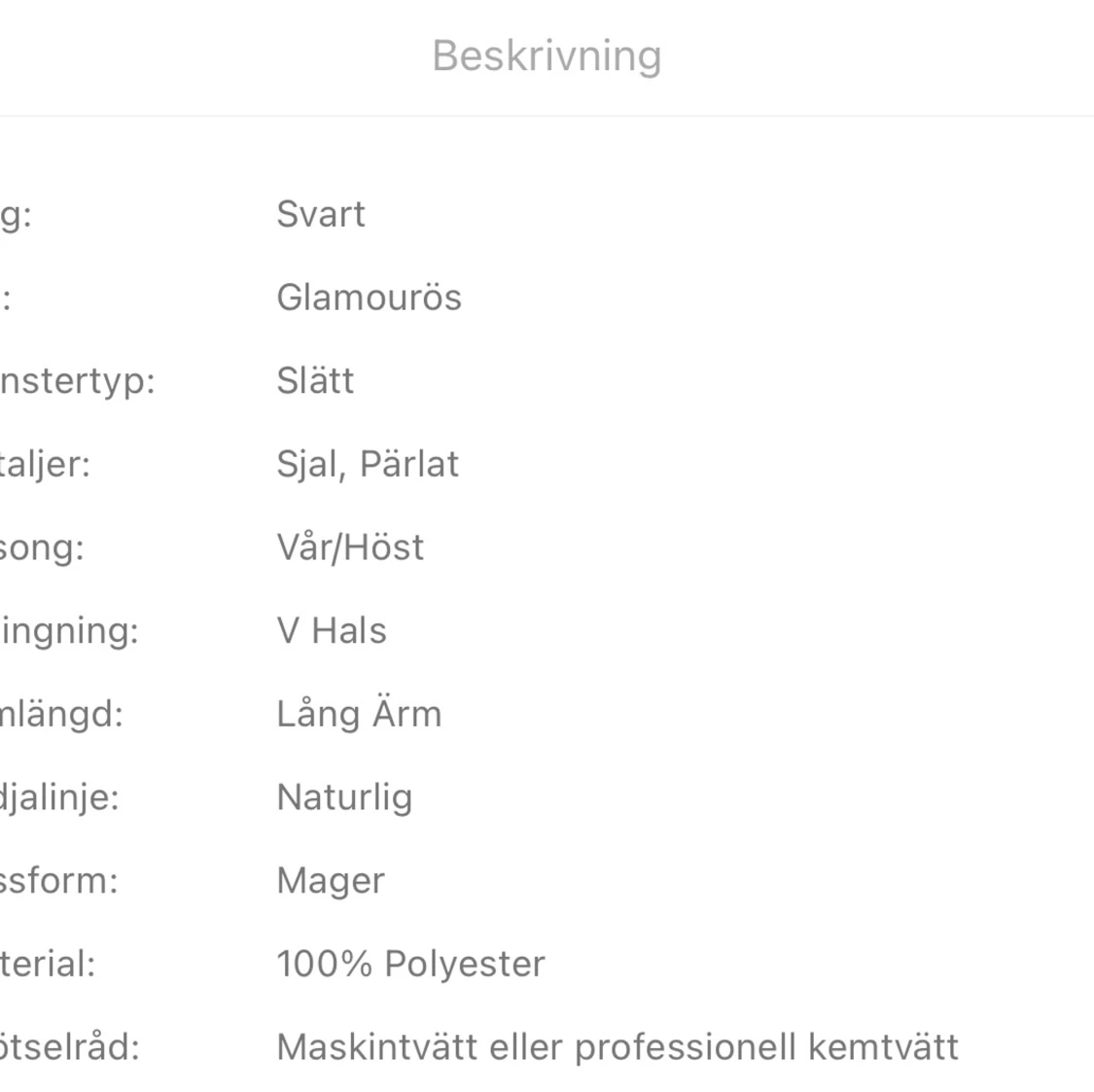
Task: Select the color value Svart
Action: 321,214
